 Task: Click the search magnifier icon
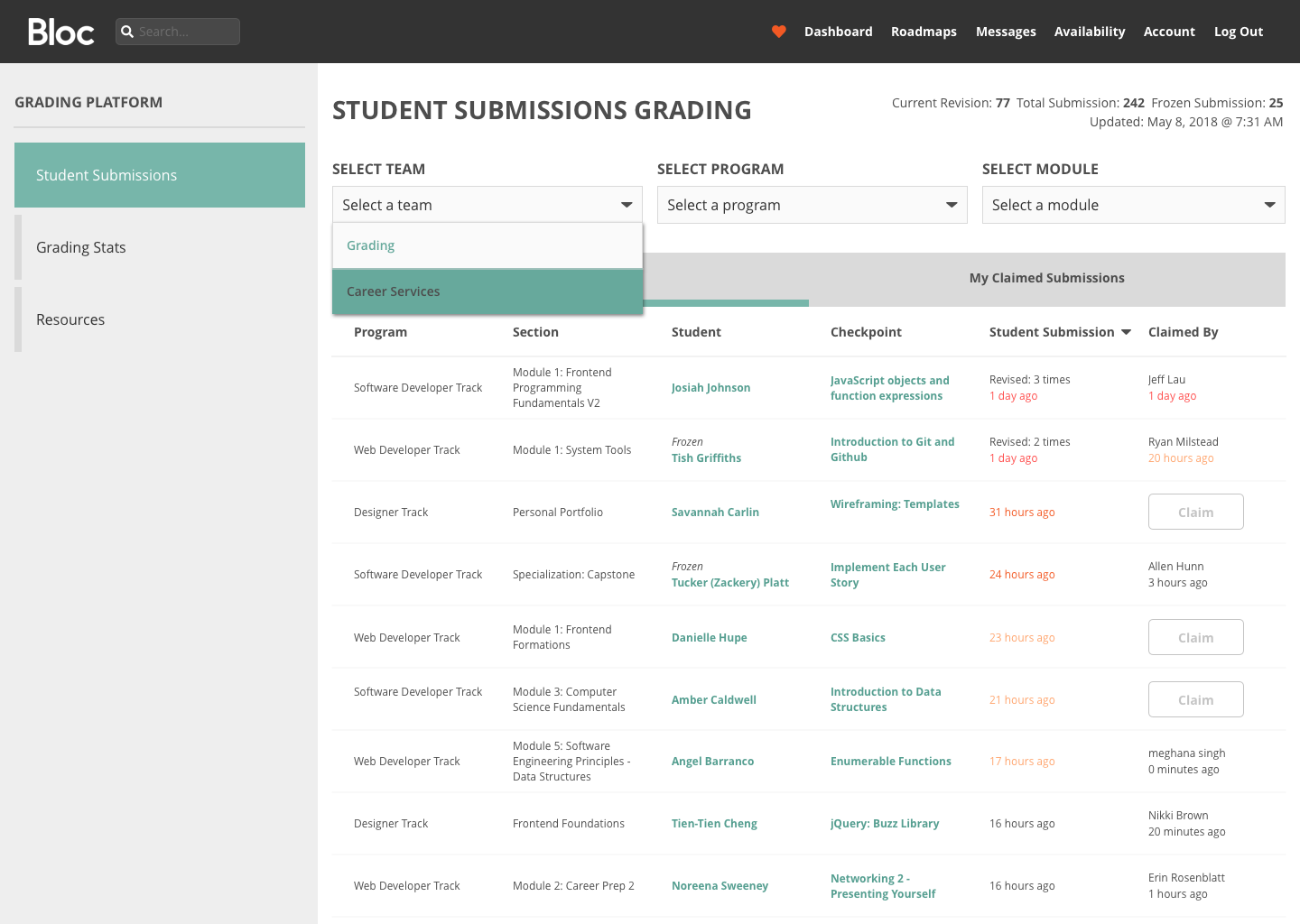click(127, 32)
